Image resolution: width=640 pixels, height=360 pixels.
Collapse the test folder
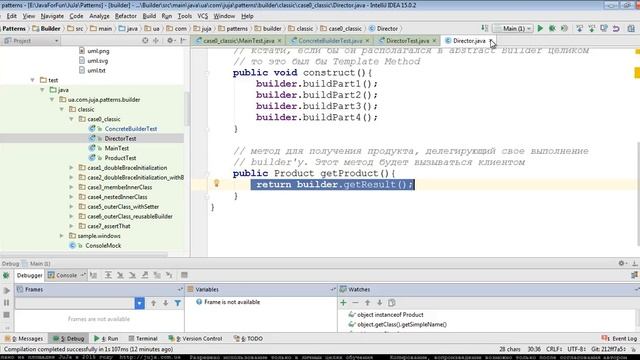coord(33,80)
